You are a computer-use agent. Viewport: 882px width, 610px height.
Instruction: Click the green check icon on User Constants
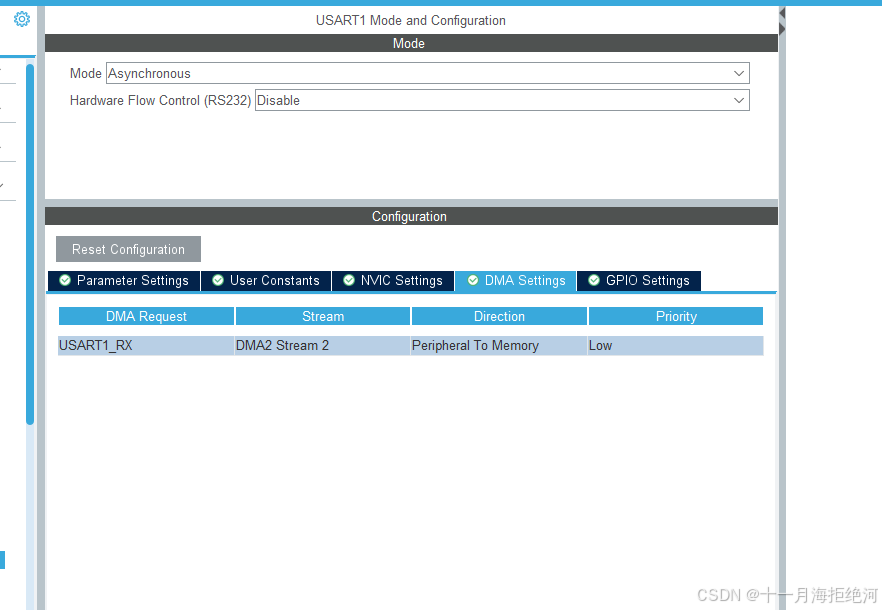[x=218, y=280]
